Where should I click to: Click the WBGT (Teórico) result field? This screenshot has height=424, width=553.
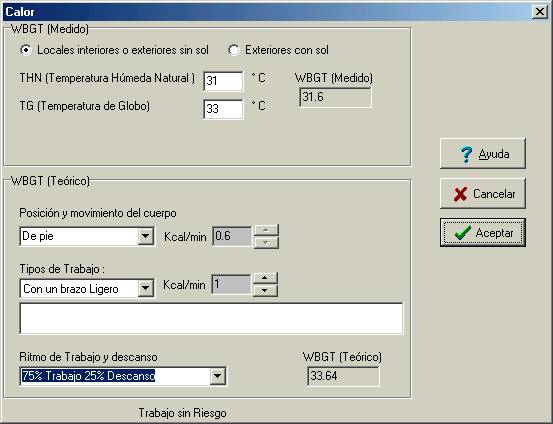(343, 376)
